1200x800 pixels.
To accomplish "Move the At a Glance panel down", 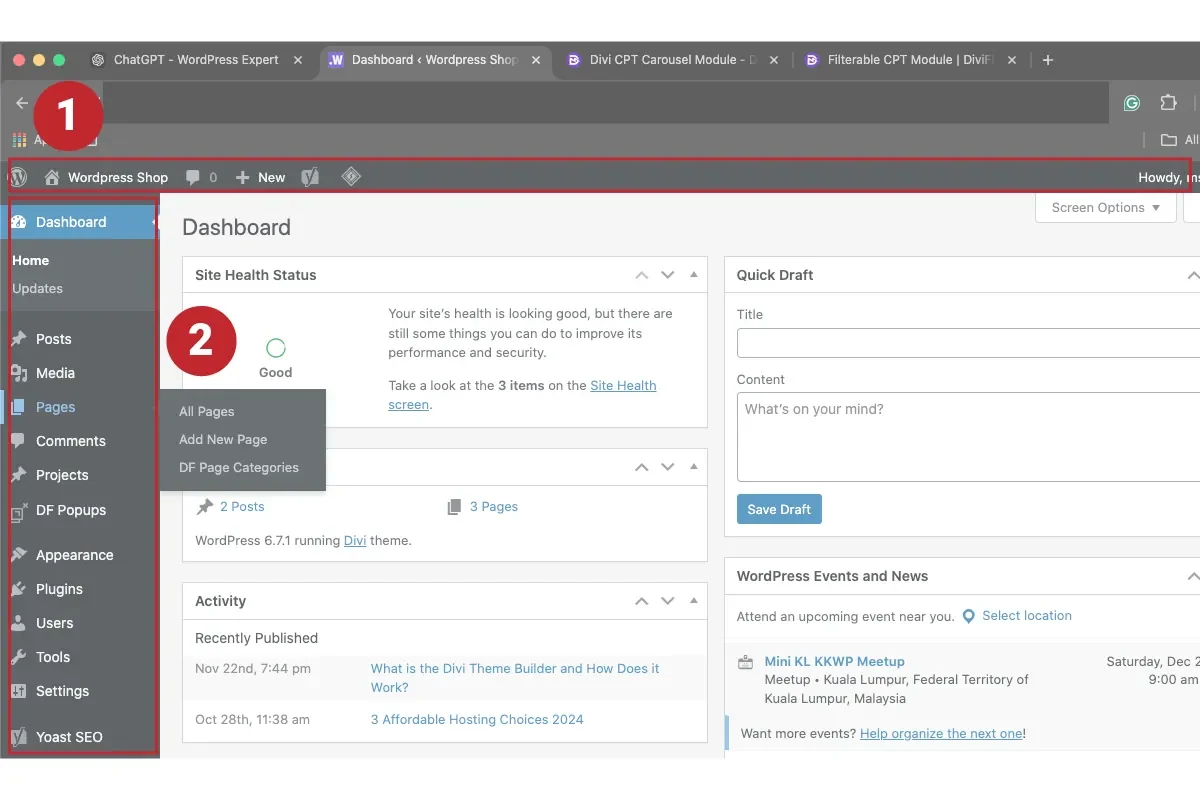I will pyautogui.click(x=667, y=467).
